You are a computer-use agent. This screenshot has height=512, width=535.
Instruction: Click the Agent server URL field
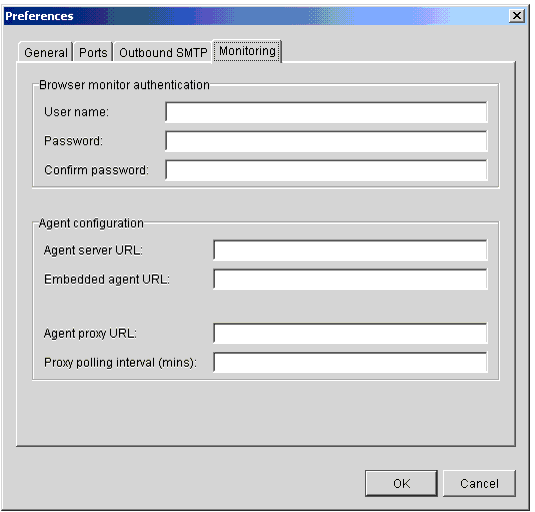point(350,250)
